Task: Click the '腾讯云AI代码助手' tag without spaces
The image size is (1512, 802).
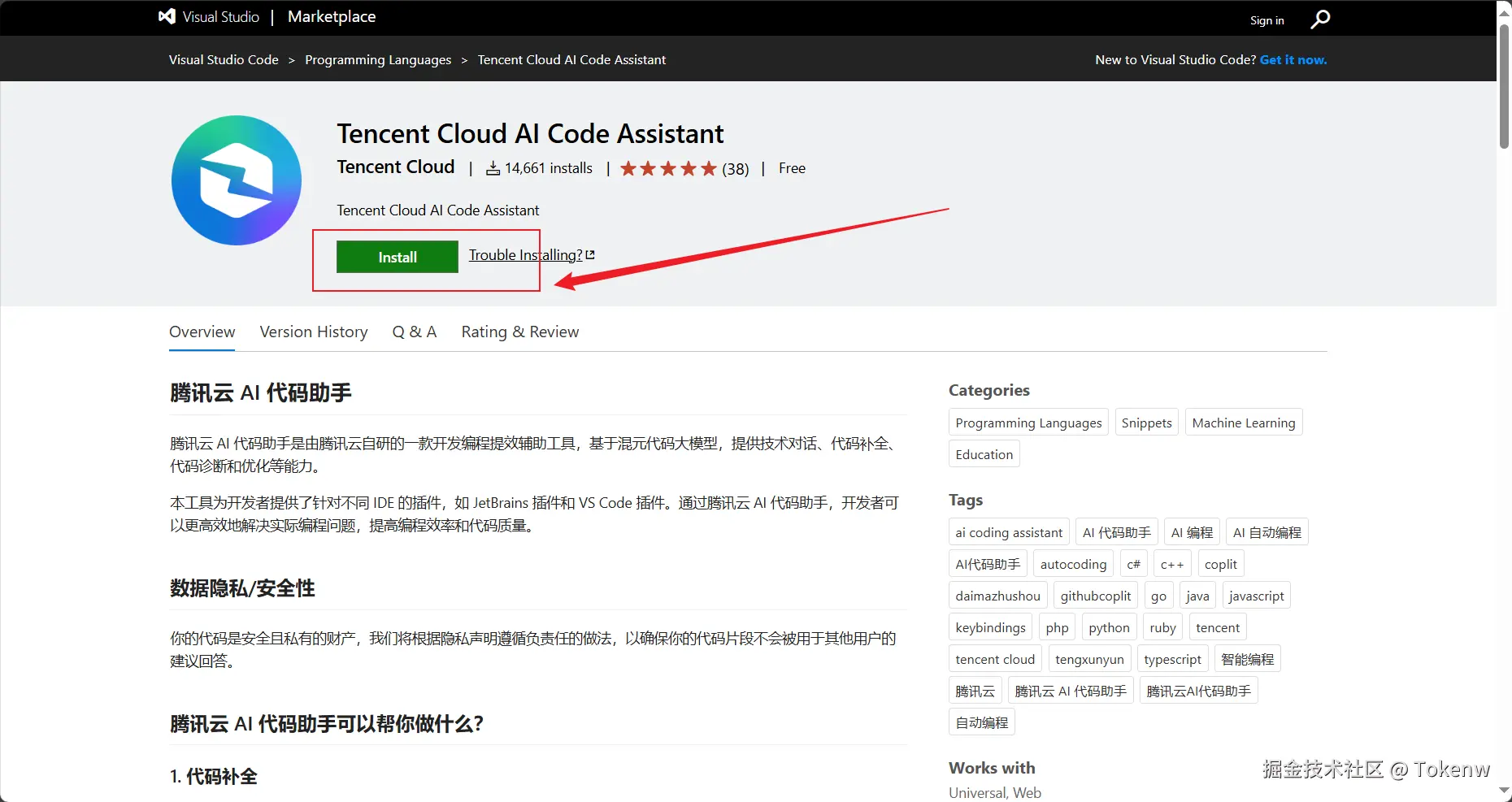Action: [x=1199, y=691]
